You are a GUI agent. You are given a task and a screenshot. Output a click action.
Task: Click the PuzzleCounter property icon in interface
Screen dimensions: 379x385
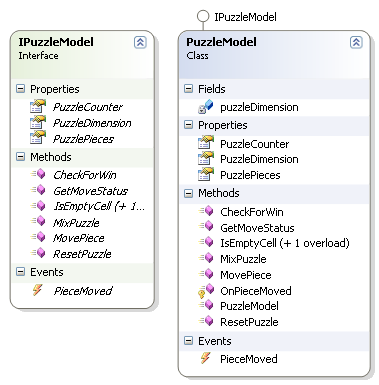pyautogui.click(x=38, y=106)
